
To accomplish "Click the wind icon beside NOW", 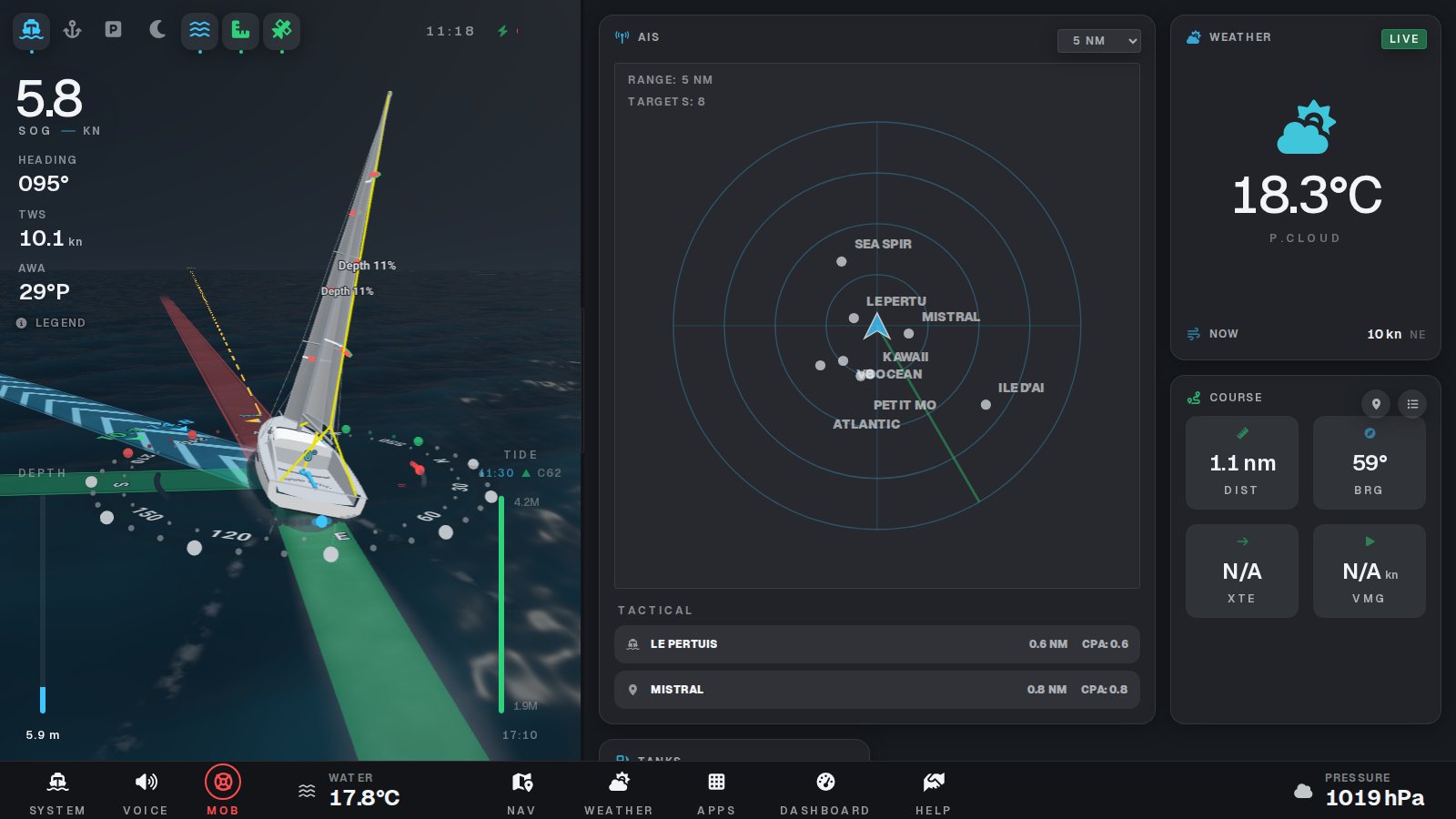I will (x=1193, y=334).
